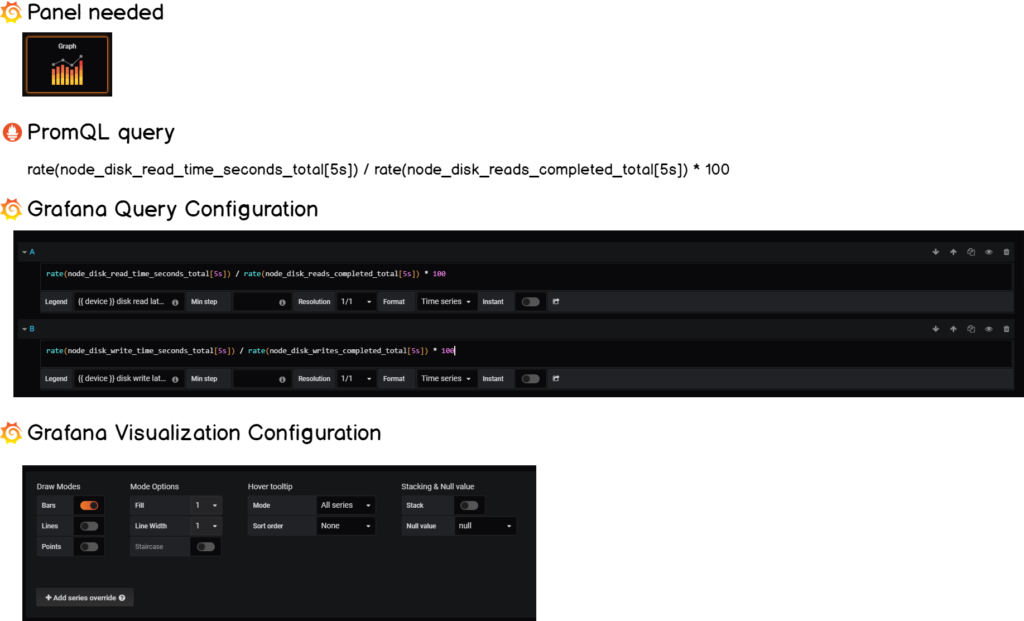The height and width of the screenshot is (621, 1024).
Task: Duplicate query A using the copy icon
Action: tap(970, 252)
